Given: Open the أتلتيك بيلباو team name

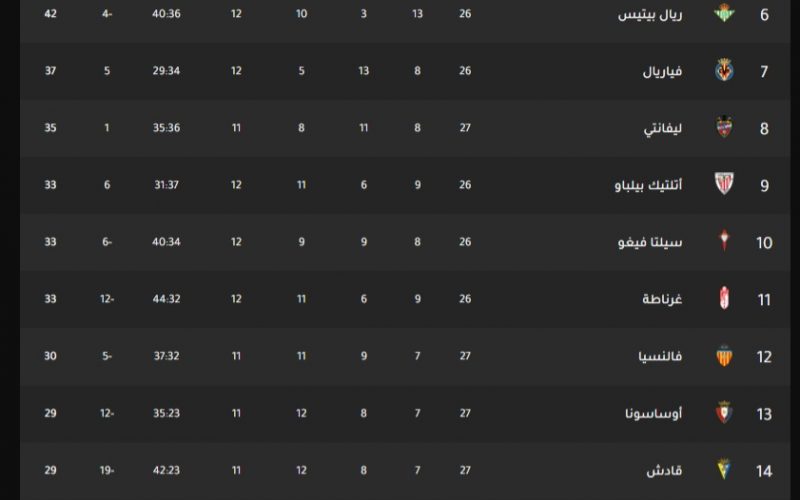Looking at the screenshot, I should (648, 185).
